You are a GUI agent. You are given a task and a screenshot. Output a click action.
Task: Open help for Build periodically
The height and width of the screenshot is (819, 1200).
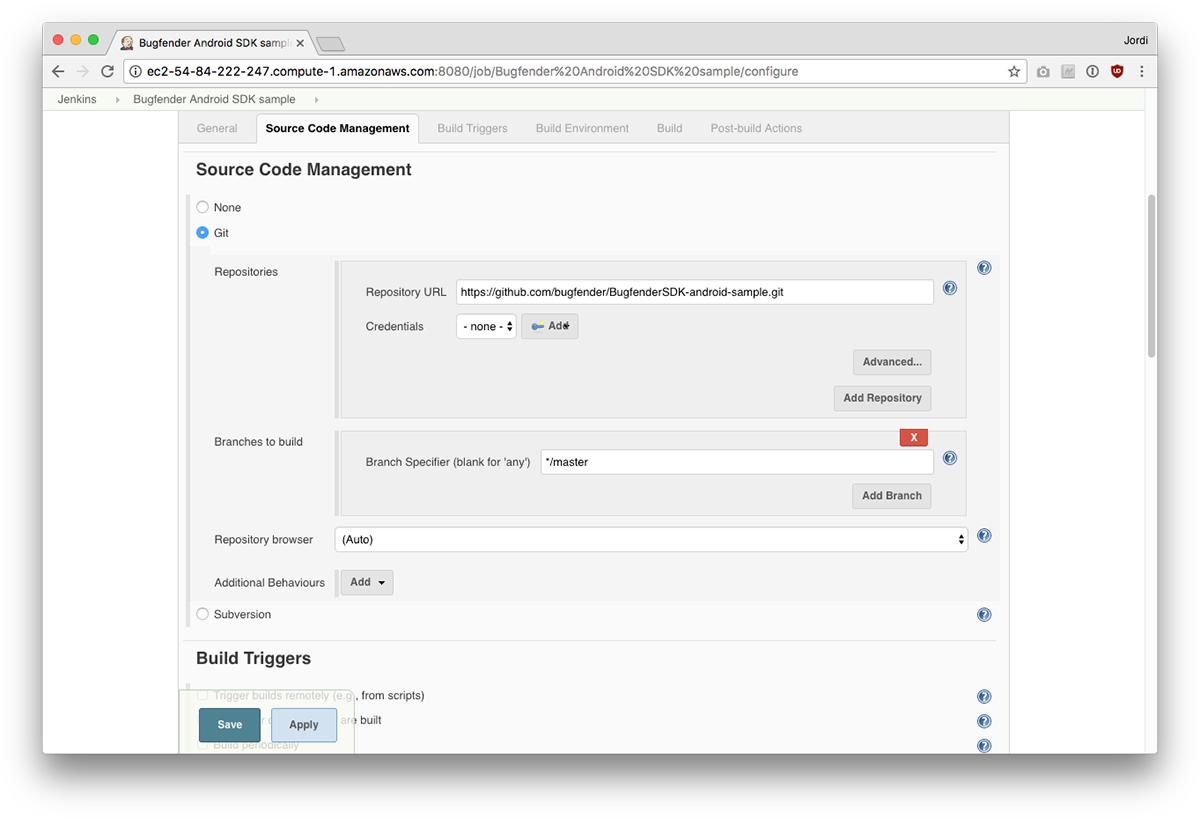984,746
